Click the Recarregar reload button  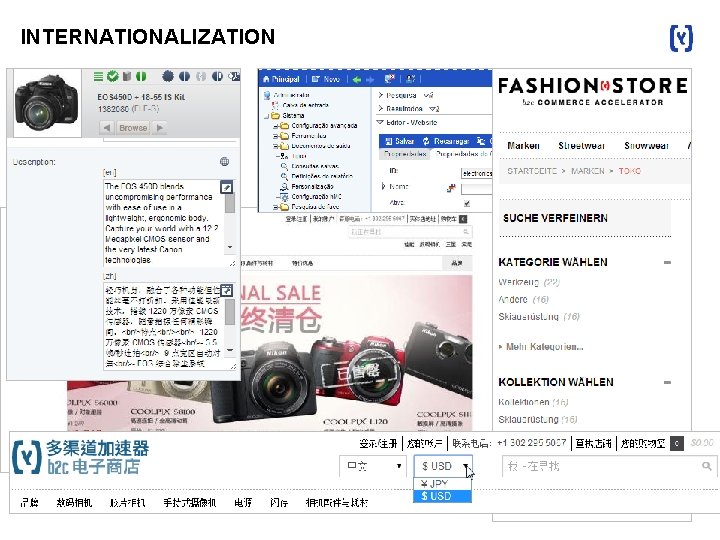(446, 141)
